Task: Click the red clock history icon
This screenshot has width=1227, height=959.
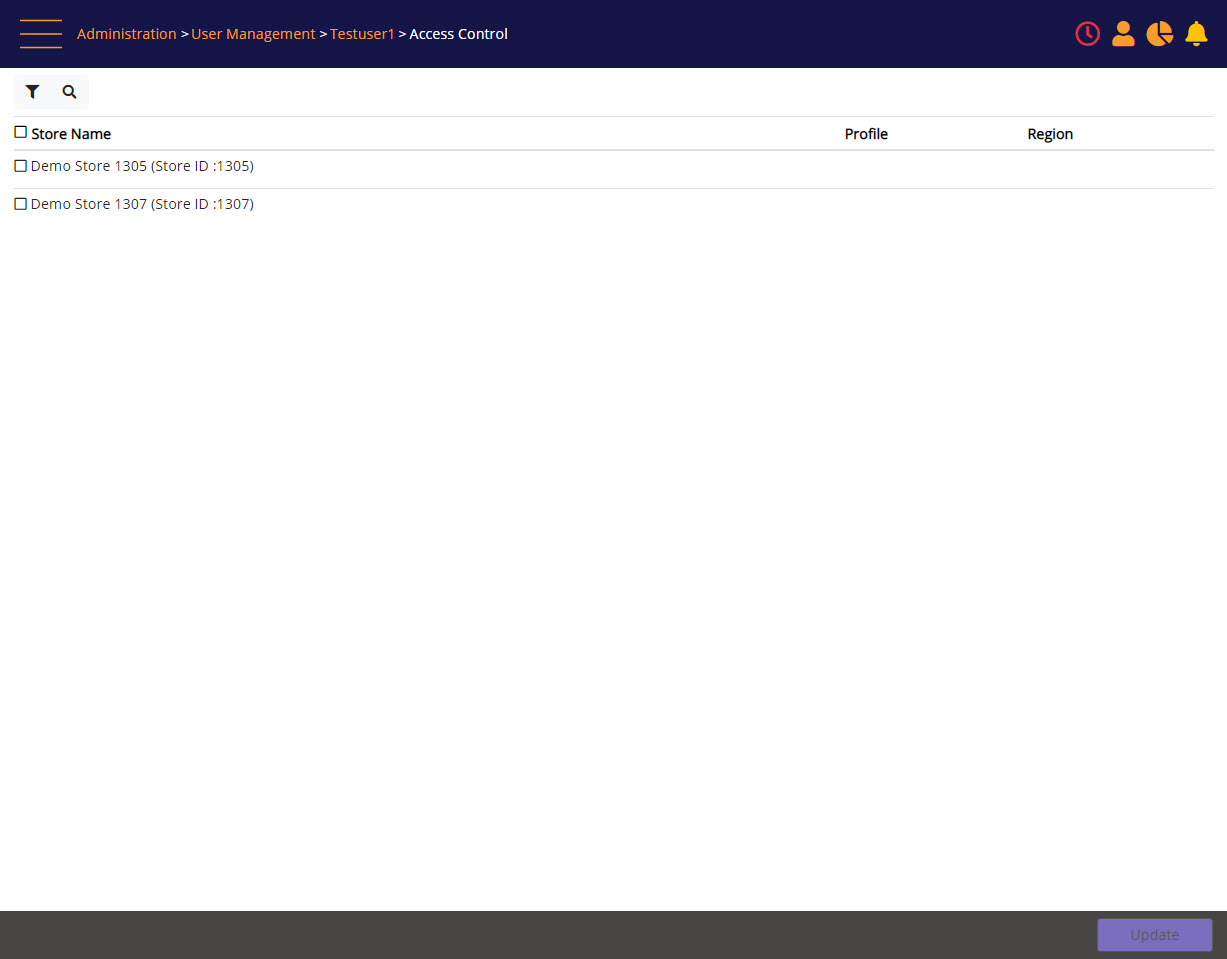Action: [1087, 34]
